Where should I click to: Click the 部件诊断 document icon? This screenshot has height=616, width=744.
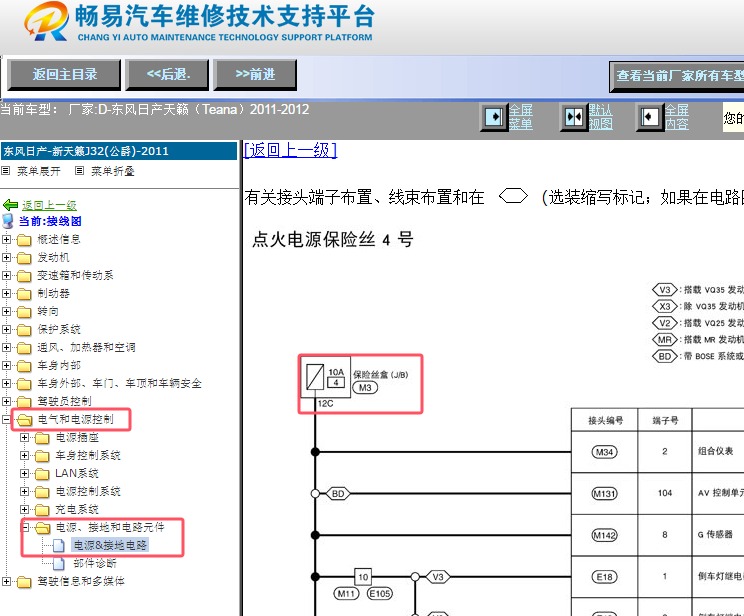click(59, 563)
